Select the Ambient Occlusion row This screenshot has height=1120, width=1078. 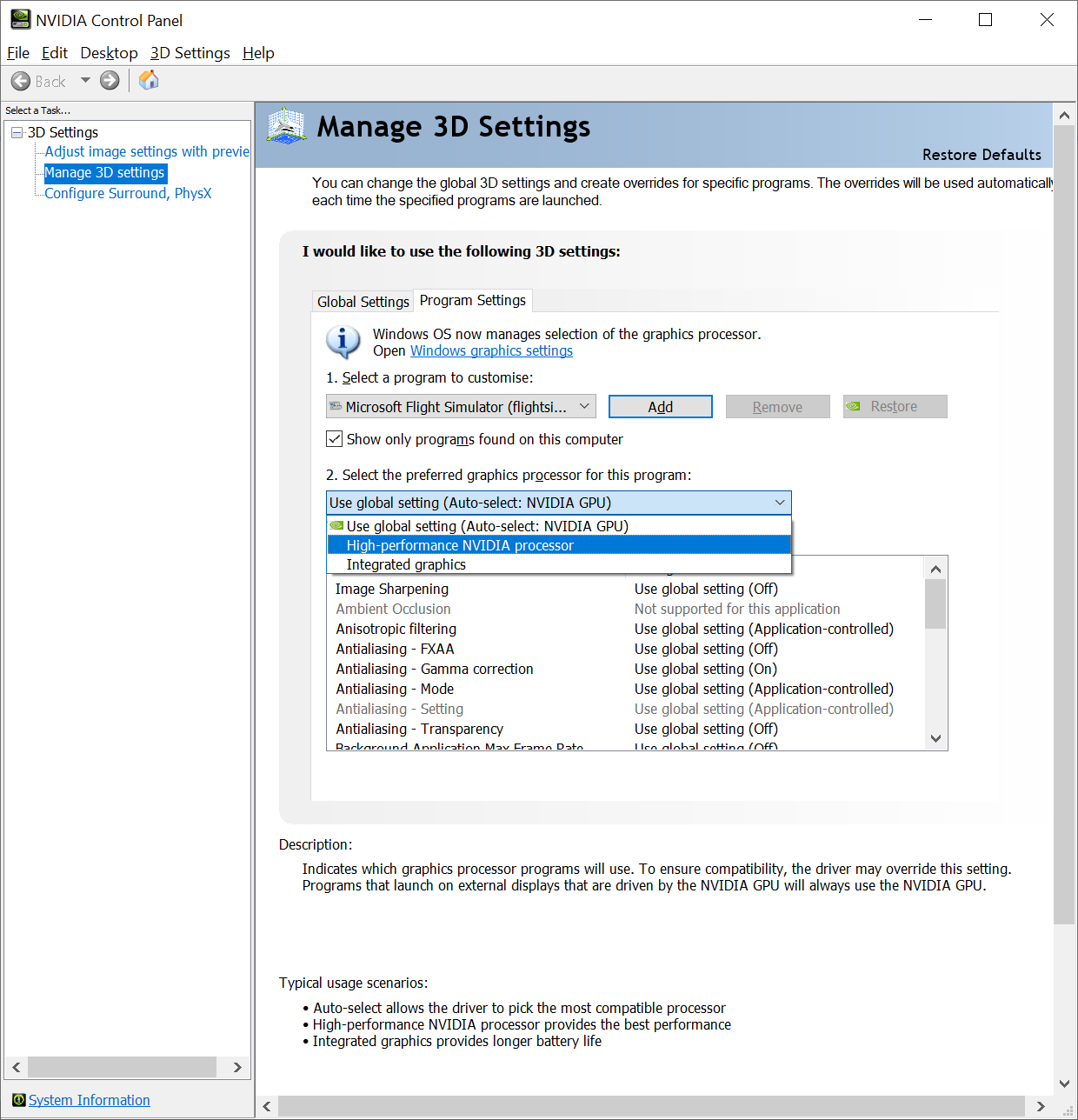625,609
